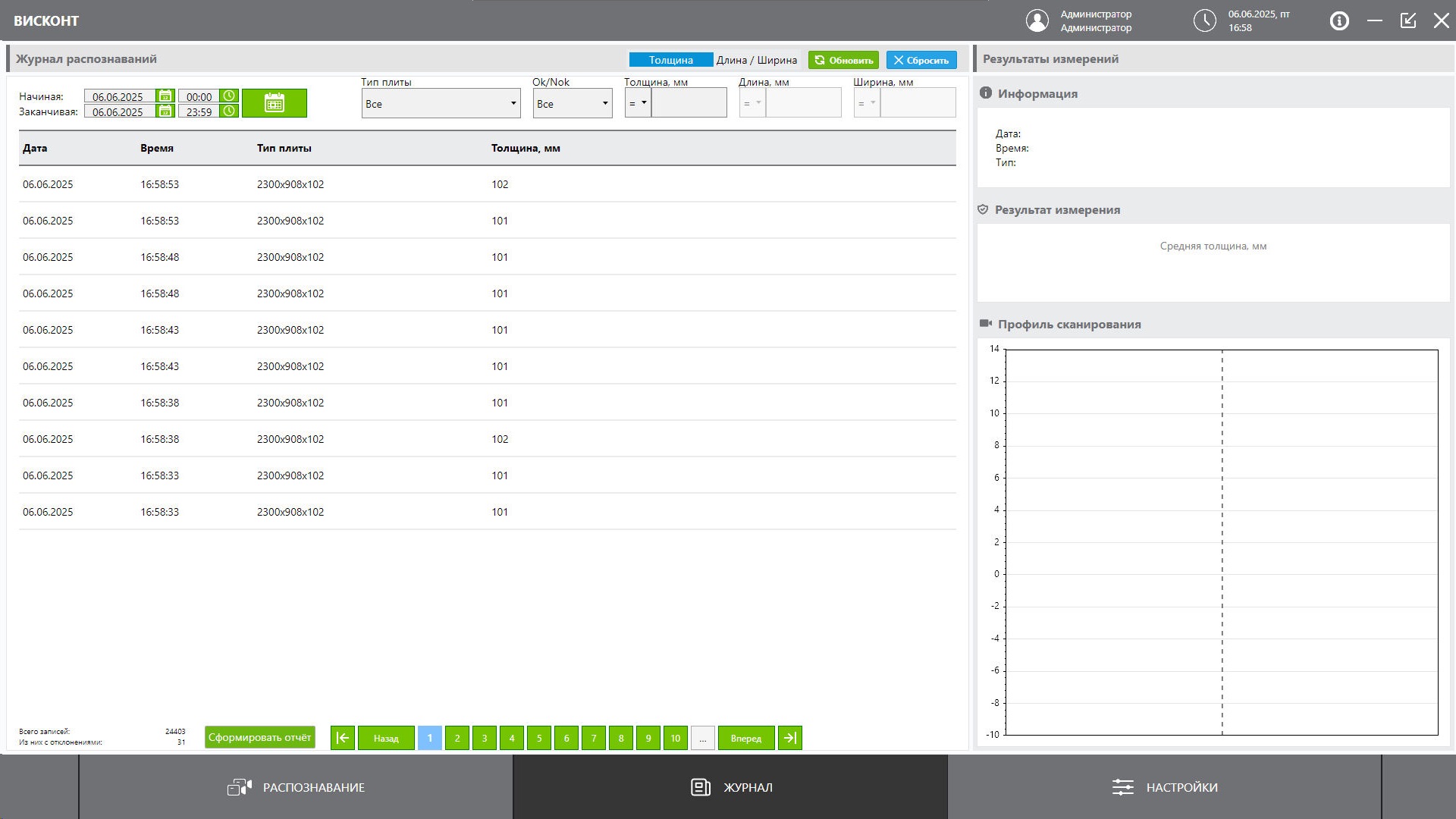
Task: Click the scanning profile dashed center marker
Action: click(x=1222, y=541)
